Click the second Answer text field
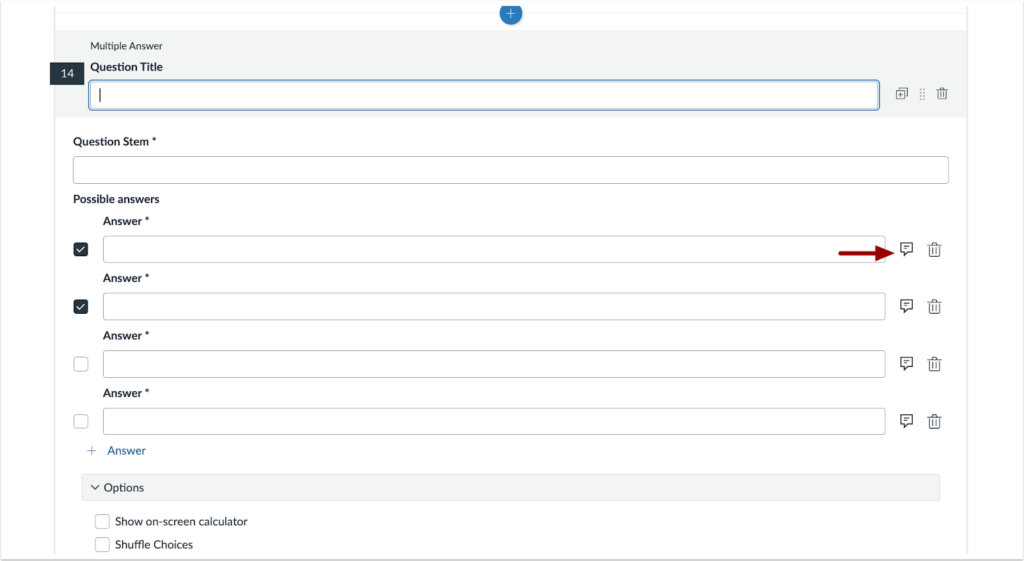Screen dimensions: 1024x561 (494, 306)
